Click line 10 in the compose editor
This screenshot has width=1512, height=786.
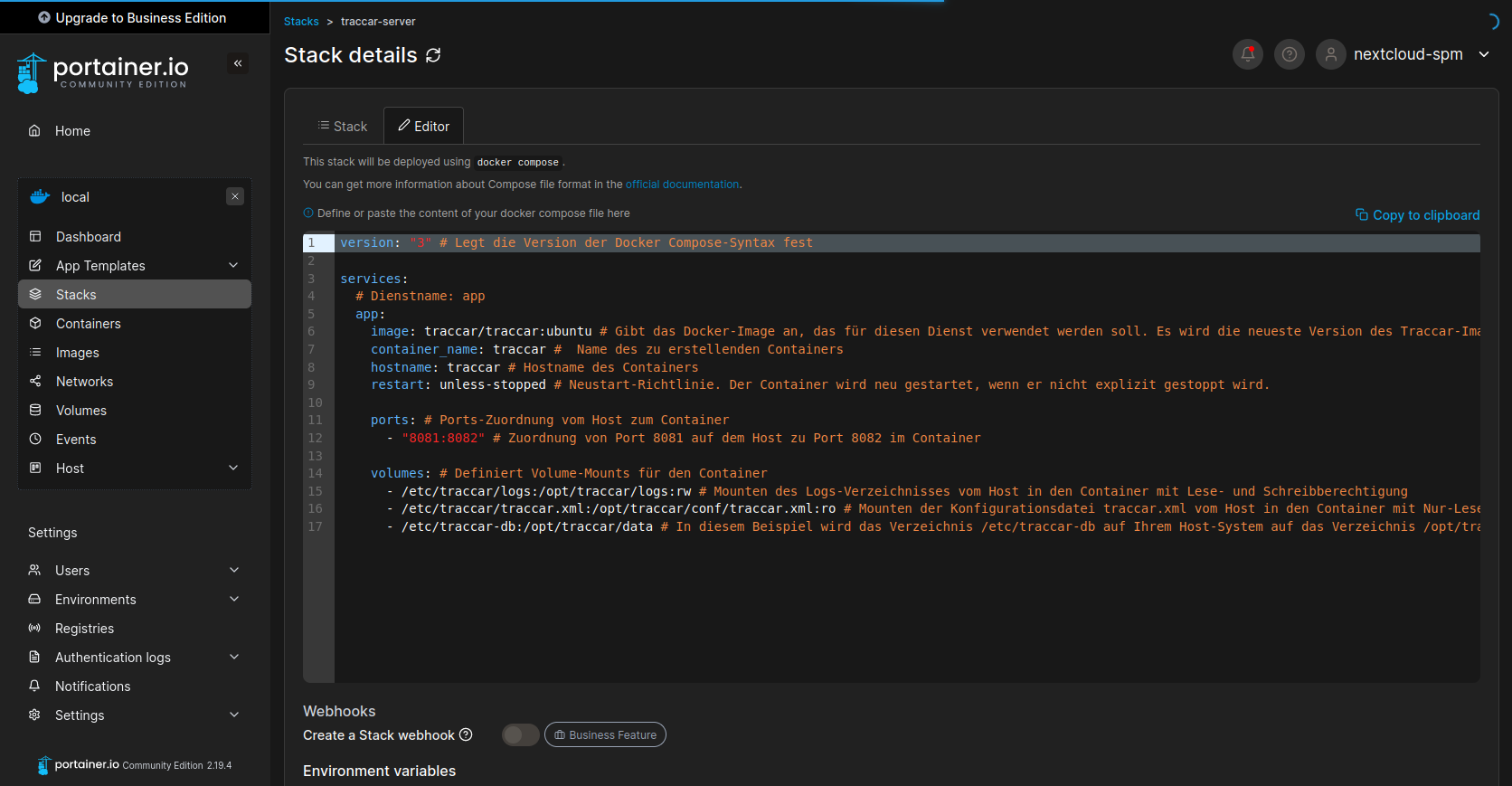coord(633,402)
